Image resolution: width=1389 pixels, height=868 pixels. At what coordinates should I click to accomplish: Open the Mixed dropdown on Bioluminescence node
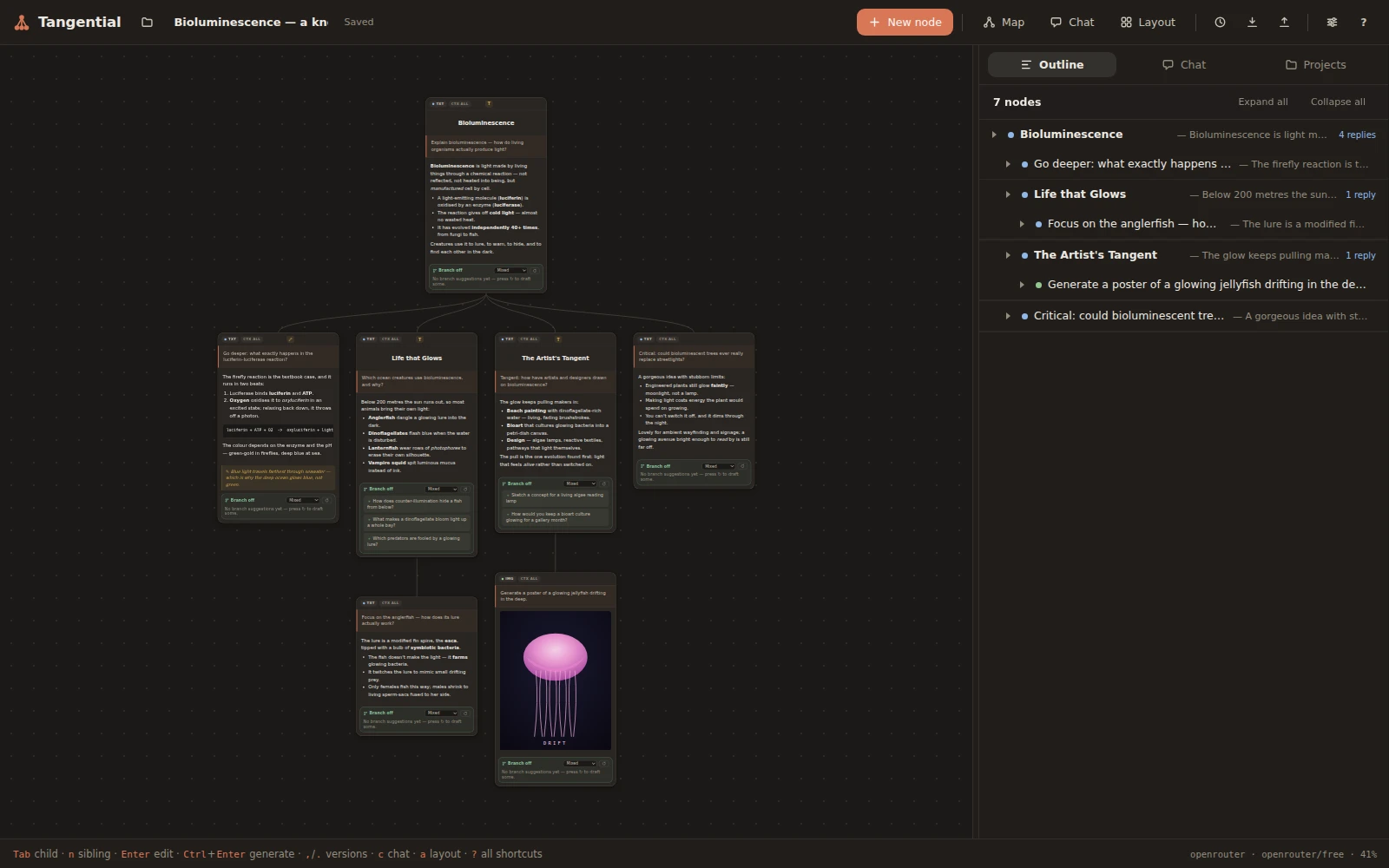click(511, 270)
